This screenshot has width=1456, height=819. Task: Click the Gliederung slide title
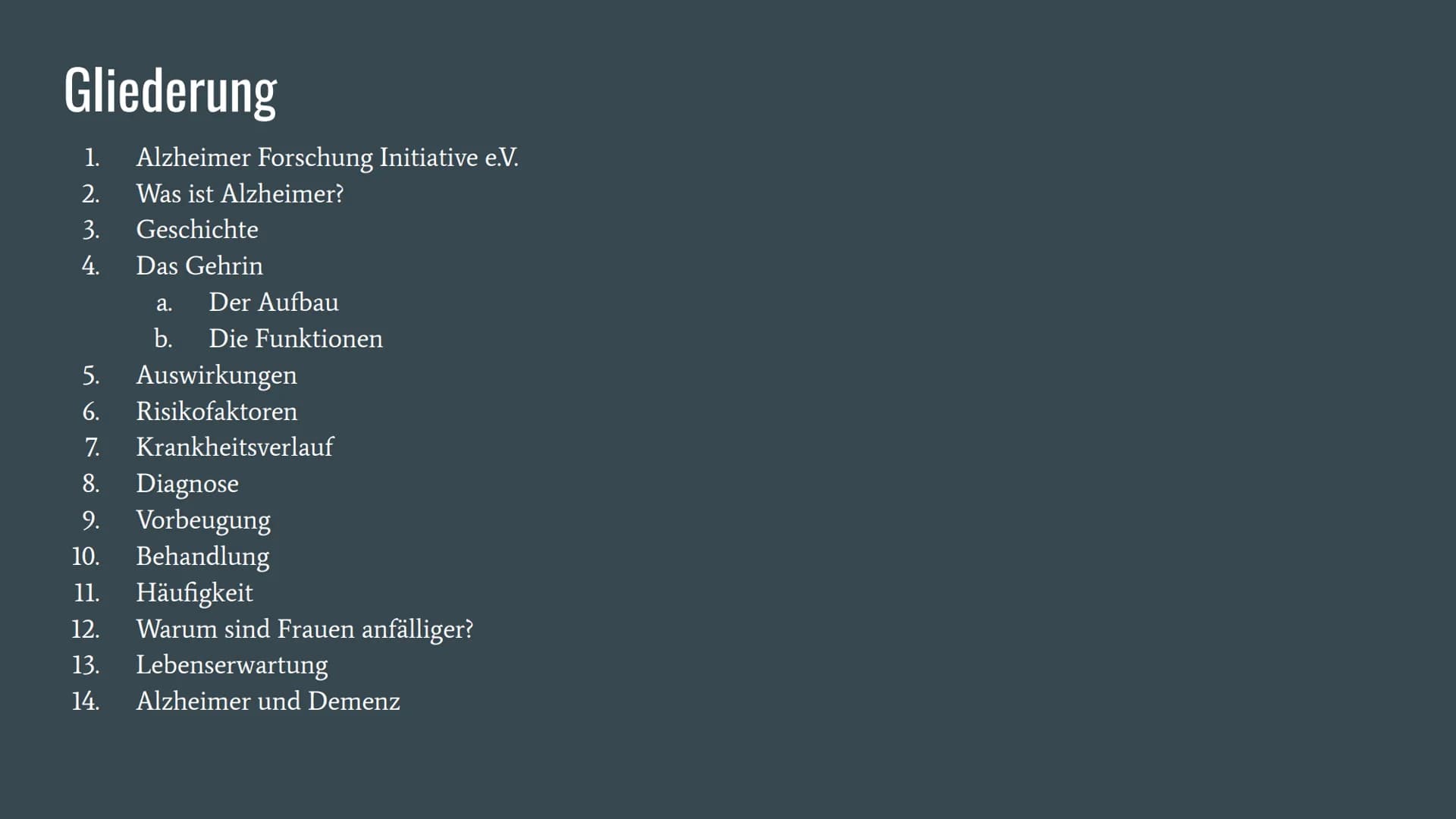(171, 92)
